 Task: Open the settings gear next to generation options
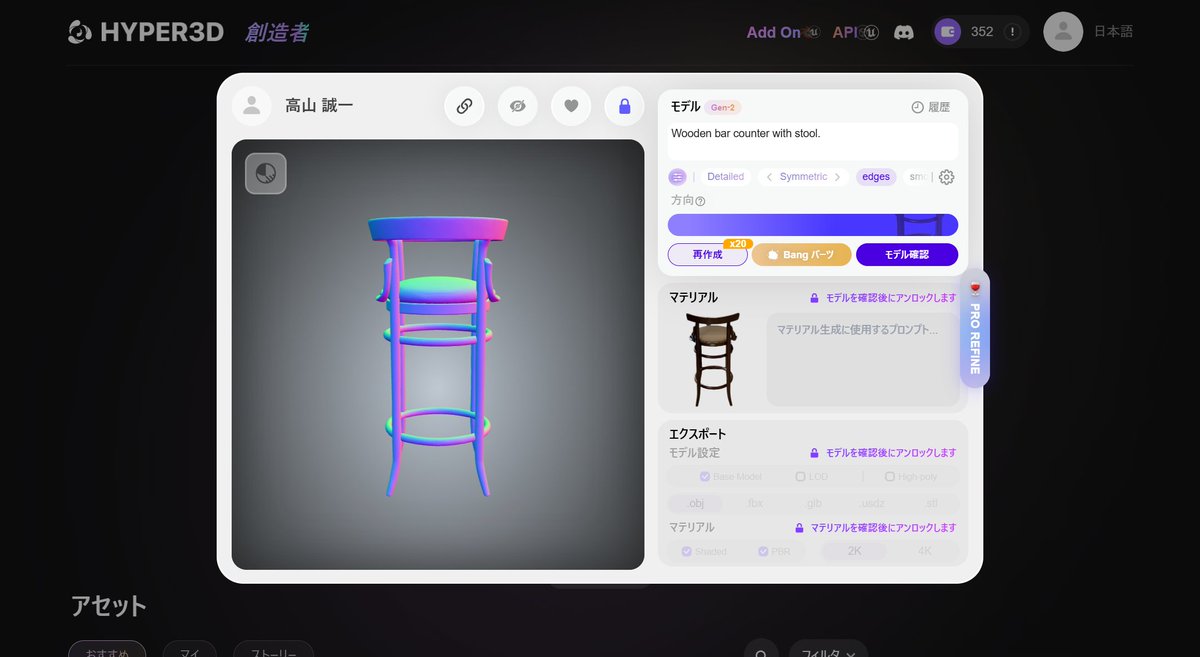(946, 176)
